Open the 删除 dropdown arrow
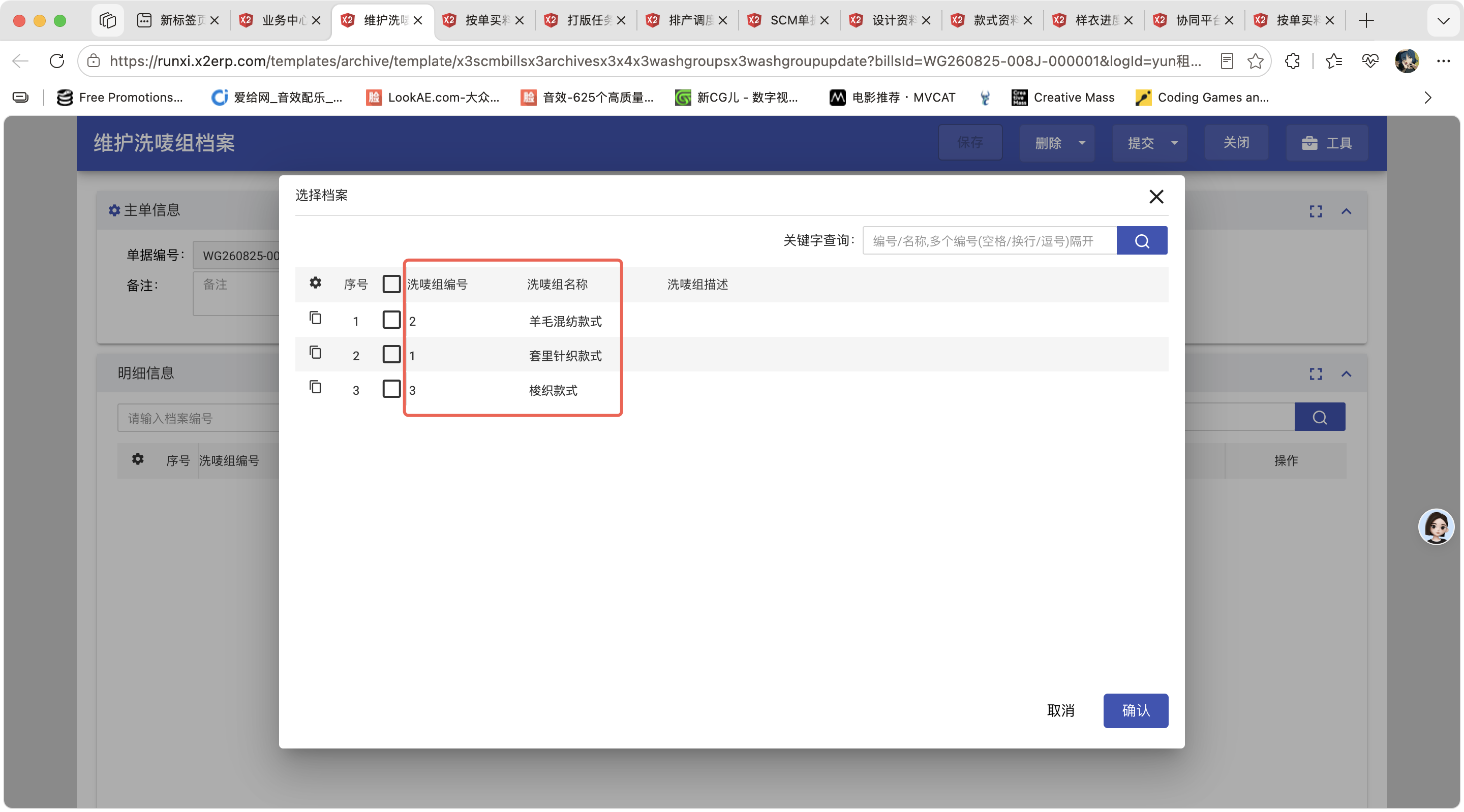Viewport: 1464px width, 812px height. point(1082,143)
